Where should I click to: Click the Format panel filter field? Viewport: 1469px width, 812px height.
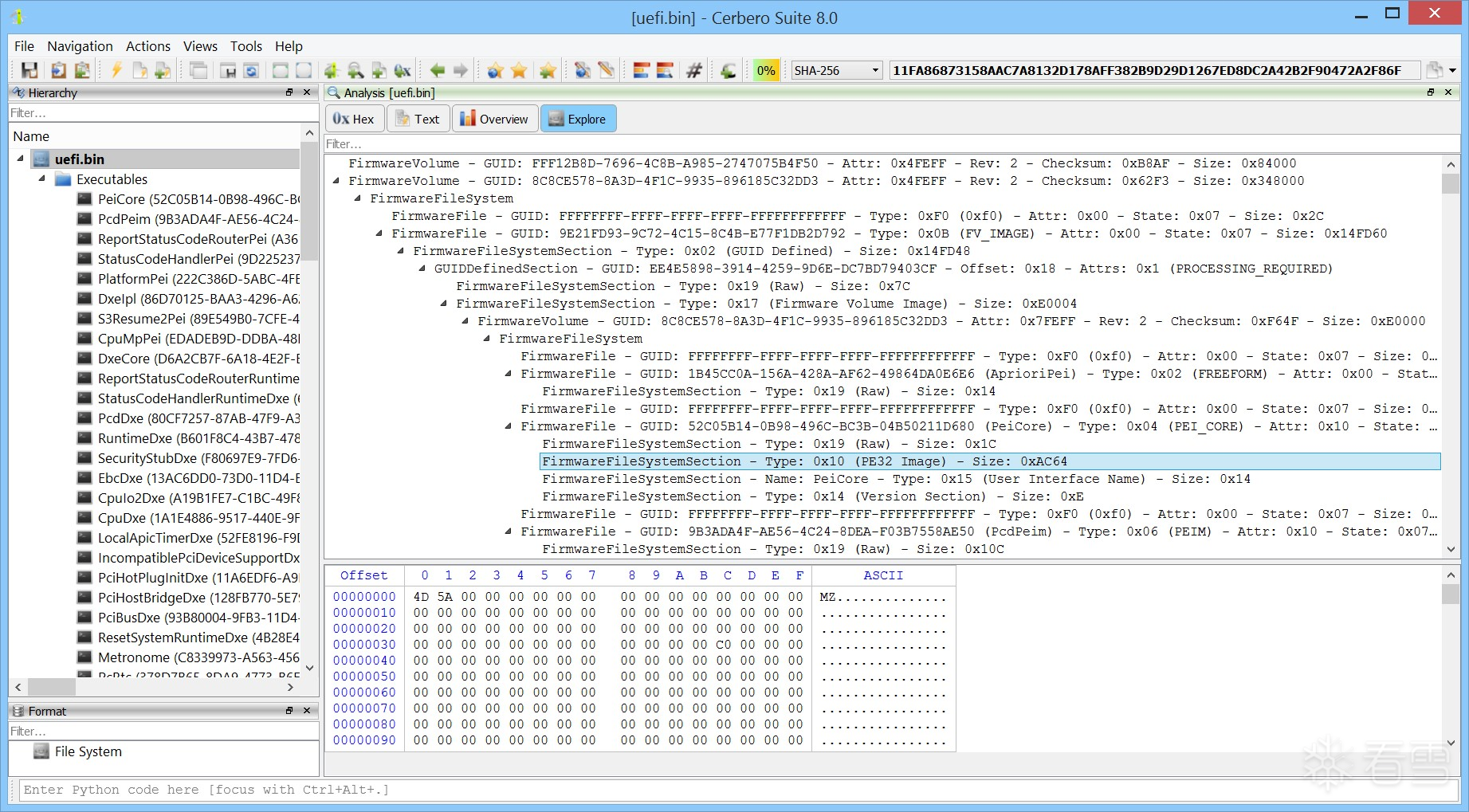(x=163, y=732)
